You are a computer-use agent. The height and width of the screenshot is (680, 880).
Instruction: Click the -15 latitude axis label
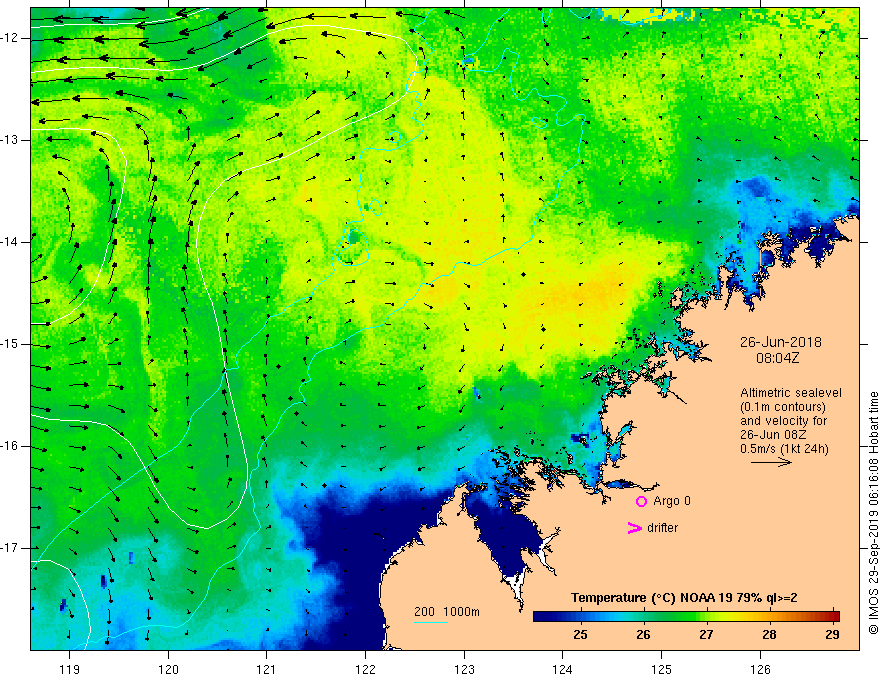coord(11,344)
